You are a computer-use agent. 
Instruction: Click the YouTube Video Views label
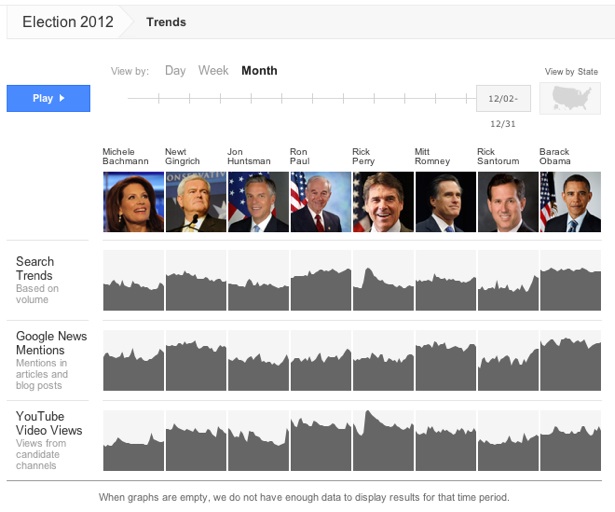tap(49, 423)
